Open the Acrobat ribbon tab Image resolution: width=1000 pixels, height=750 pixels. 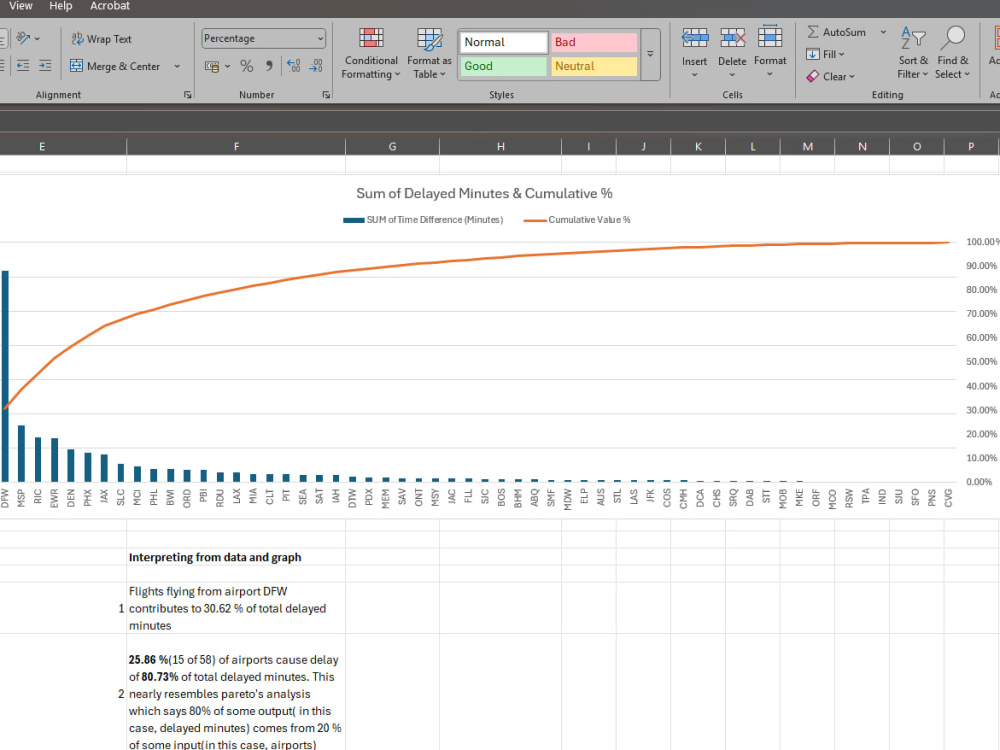(110, 6)
